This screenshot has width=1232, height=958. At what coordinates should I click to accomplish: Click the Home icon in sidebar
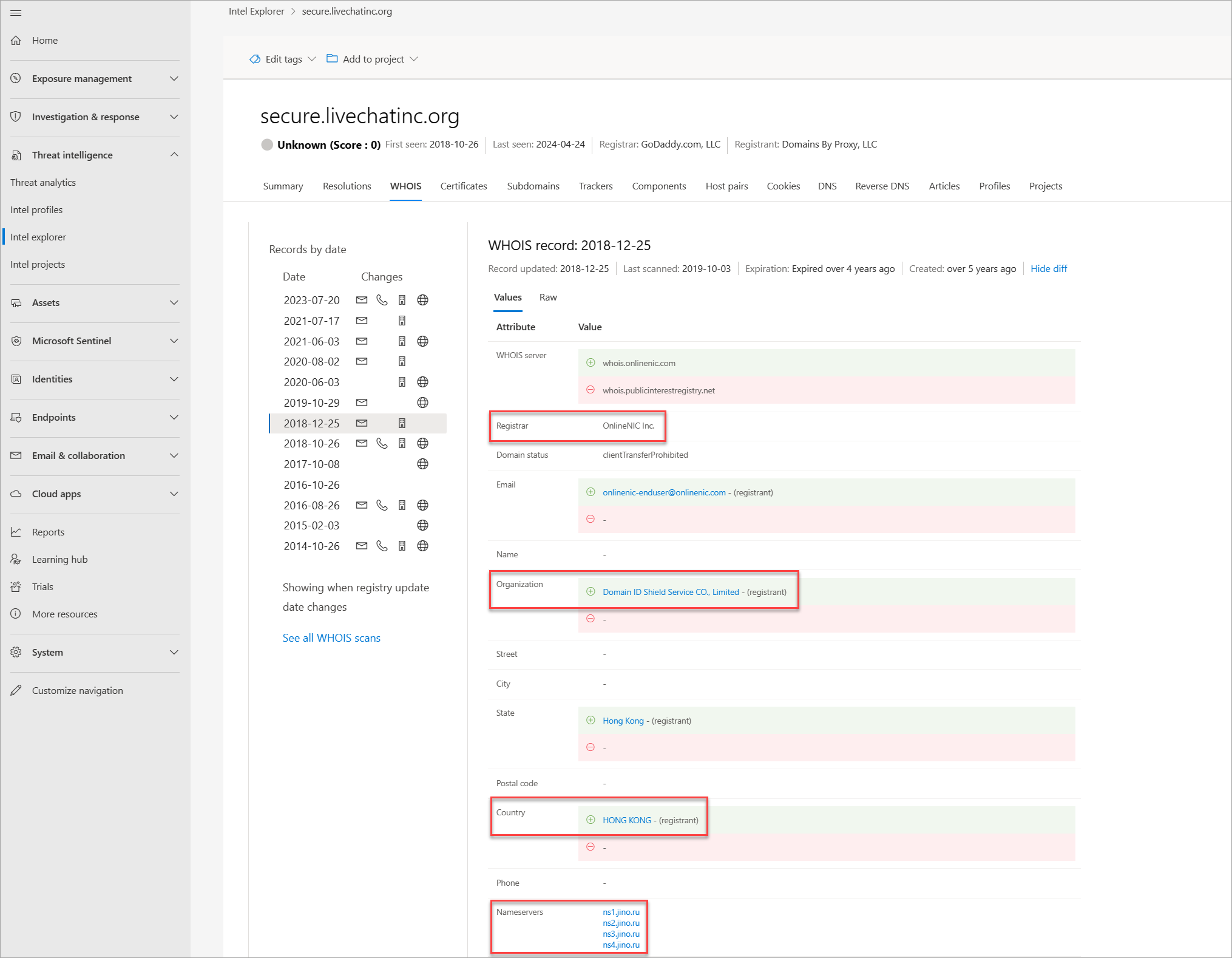(16, 41)
